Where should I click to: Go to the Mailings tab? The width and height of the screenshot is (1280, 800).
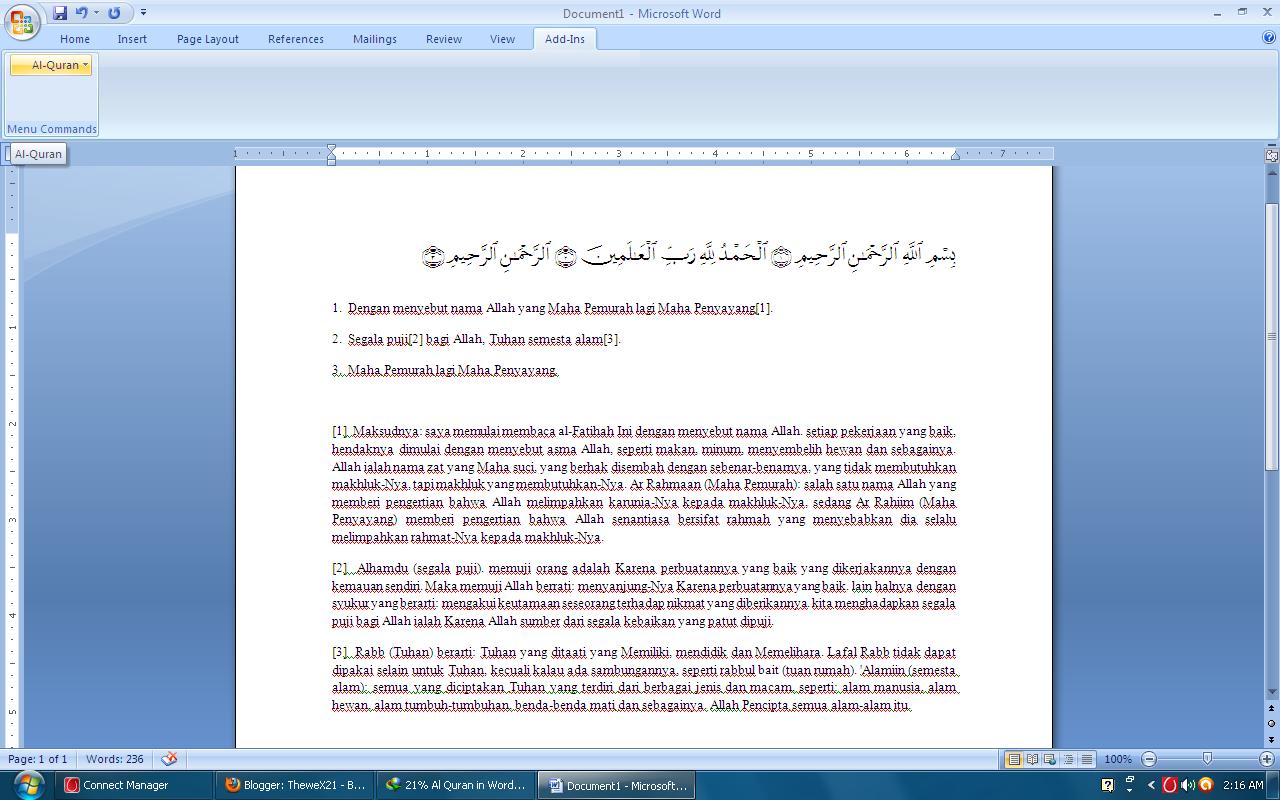click(x=375, y=39)
